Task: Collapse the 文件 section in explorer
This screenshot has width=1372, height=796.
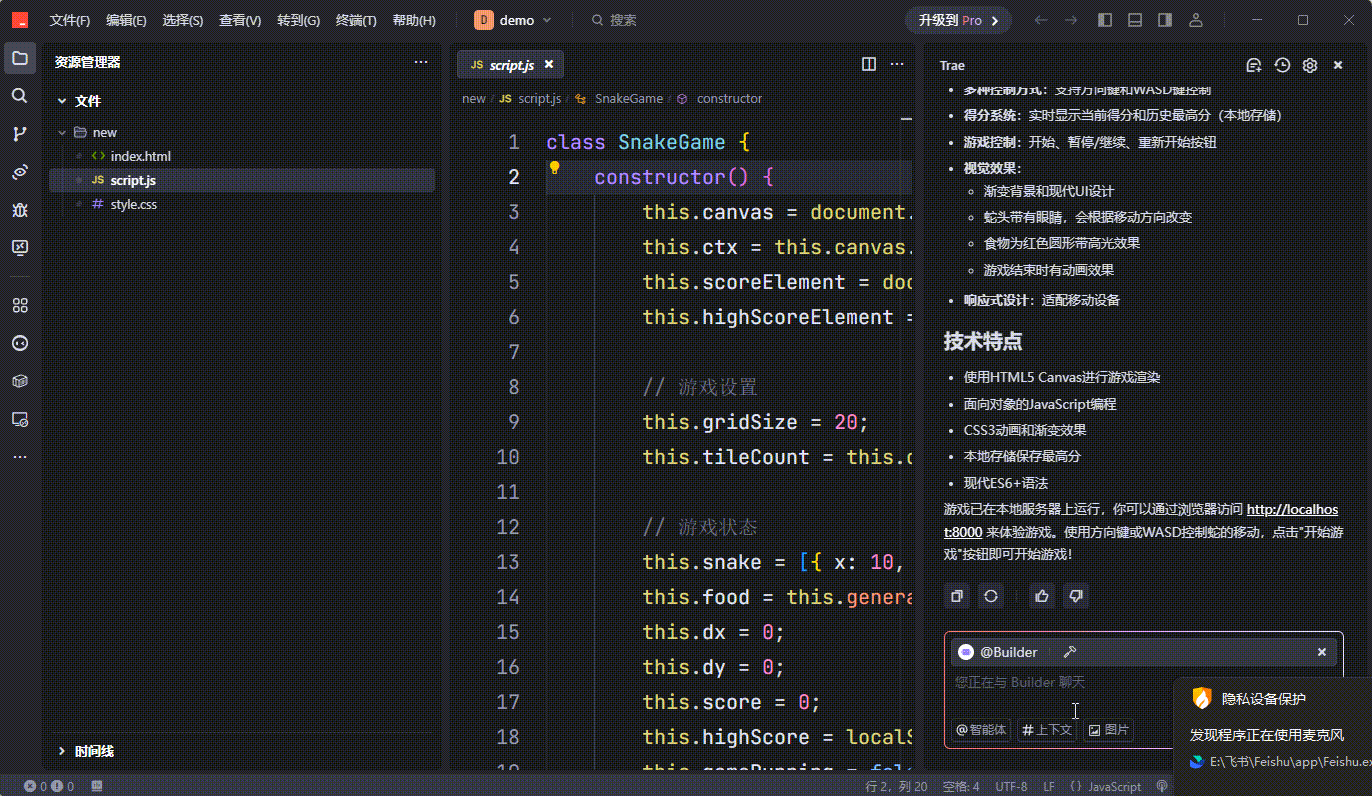Action: coord(62,101)
